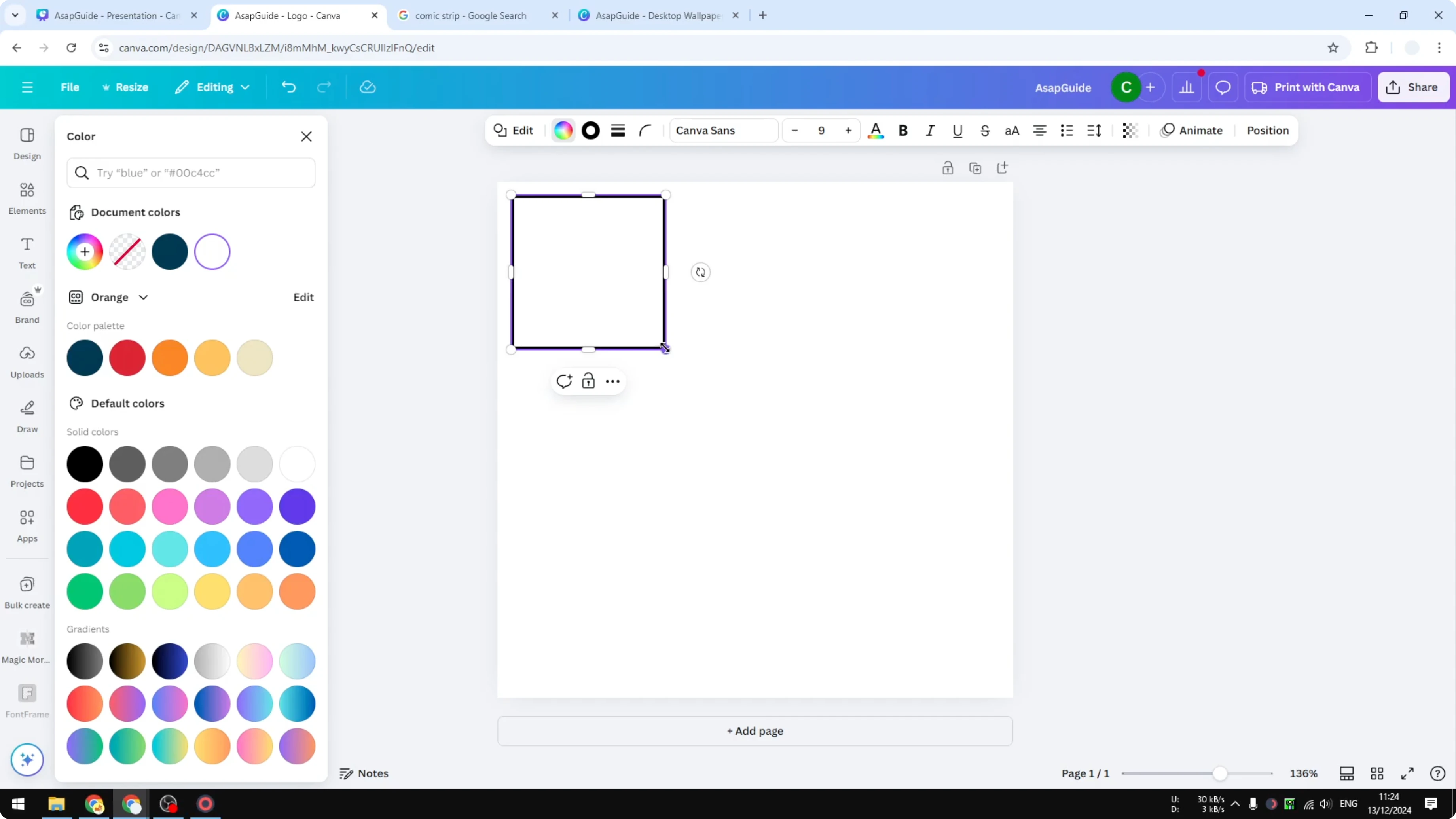This screenshot has width=1456, height=819.
Task: Toggle underline formatting
Action: tap(957, 131)
